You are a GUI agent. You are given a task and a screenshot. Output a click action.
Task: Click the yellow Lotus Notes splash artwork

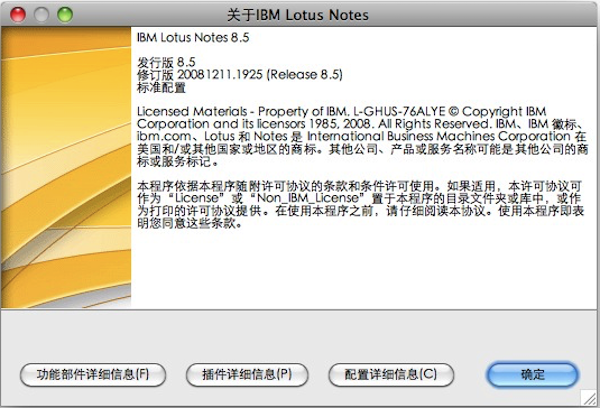coord(66,167)
